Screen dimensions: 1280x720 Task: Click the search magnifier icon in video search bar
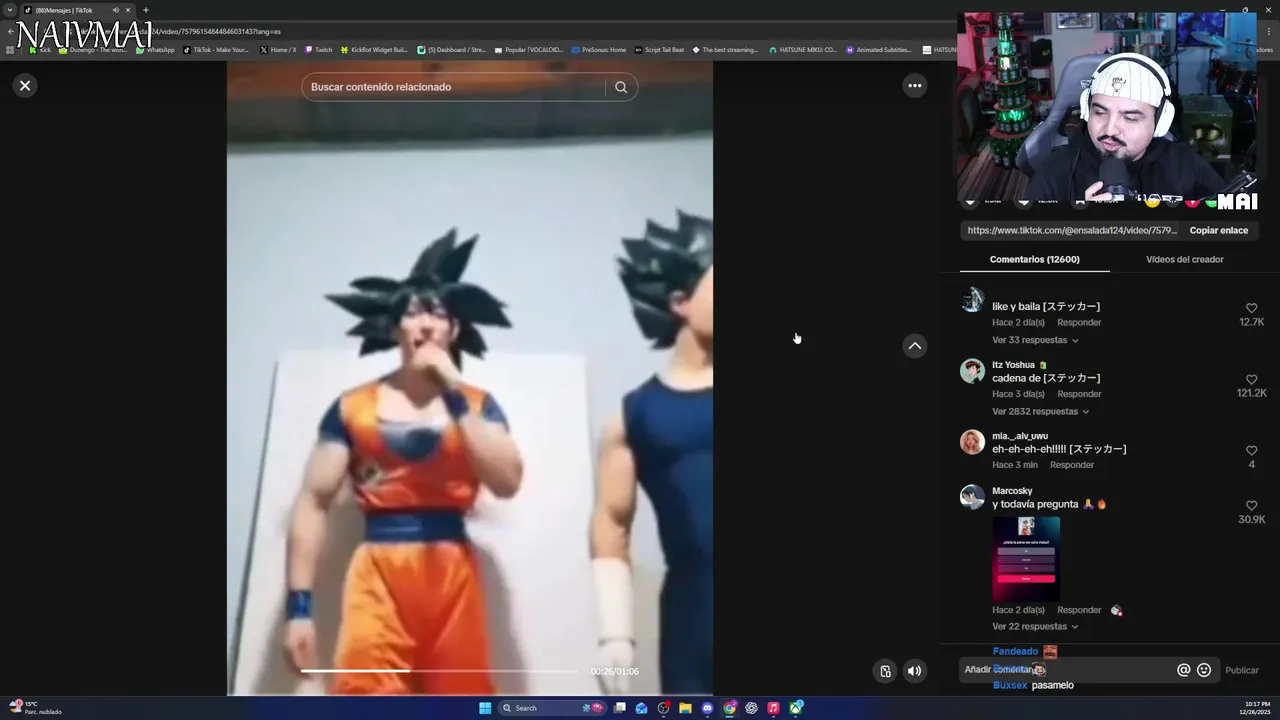(x=621, y=87)
